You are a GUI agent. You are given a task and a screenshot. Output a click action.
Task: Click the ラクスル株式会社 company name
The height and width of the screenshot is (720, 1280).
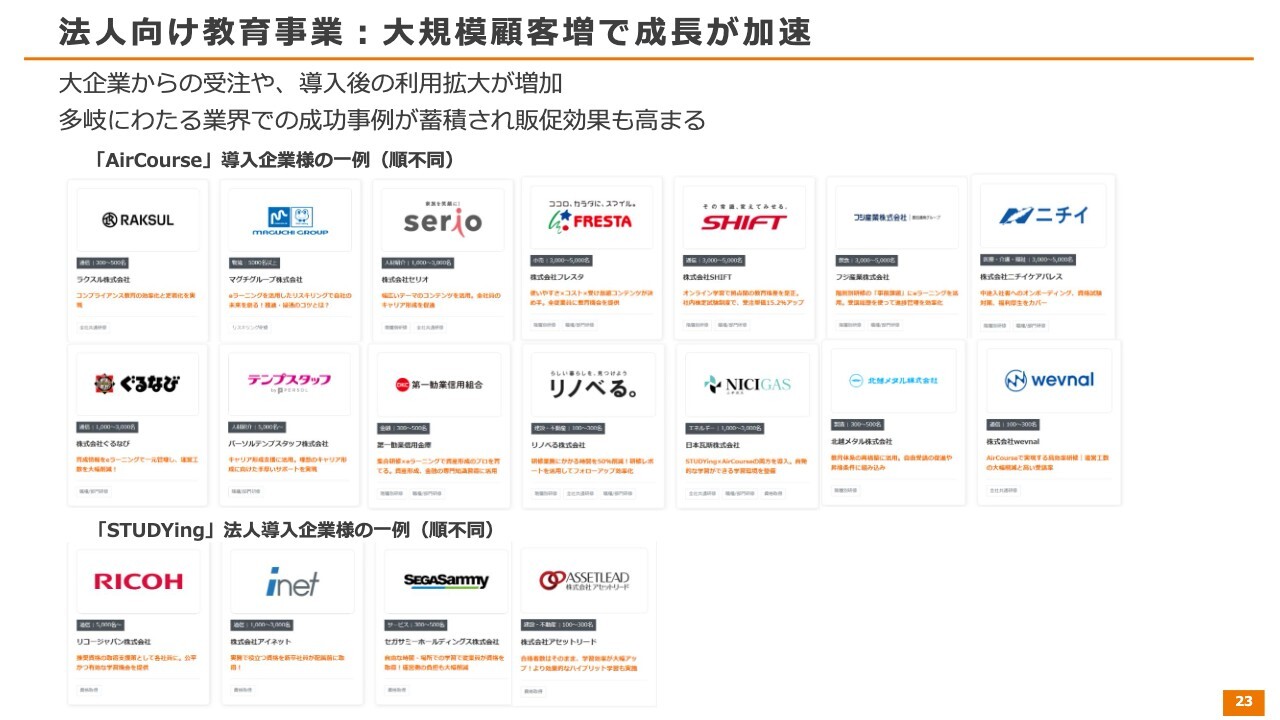click(x=104, y=280)
